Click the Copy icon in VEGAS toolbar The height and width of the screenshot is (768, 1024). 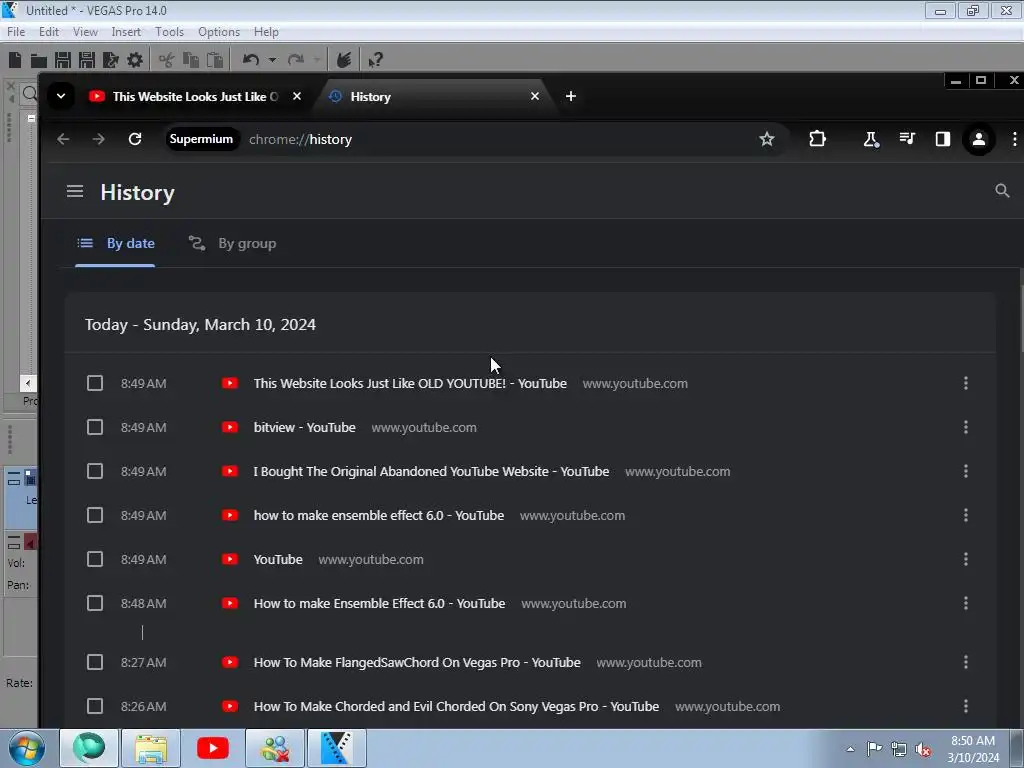pos(191,60)
